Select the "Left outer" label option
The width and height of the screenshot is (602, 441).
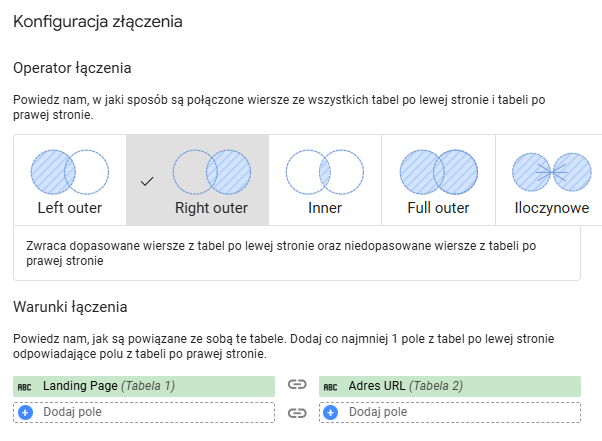[69, 209]
